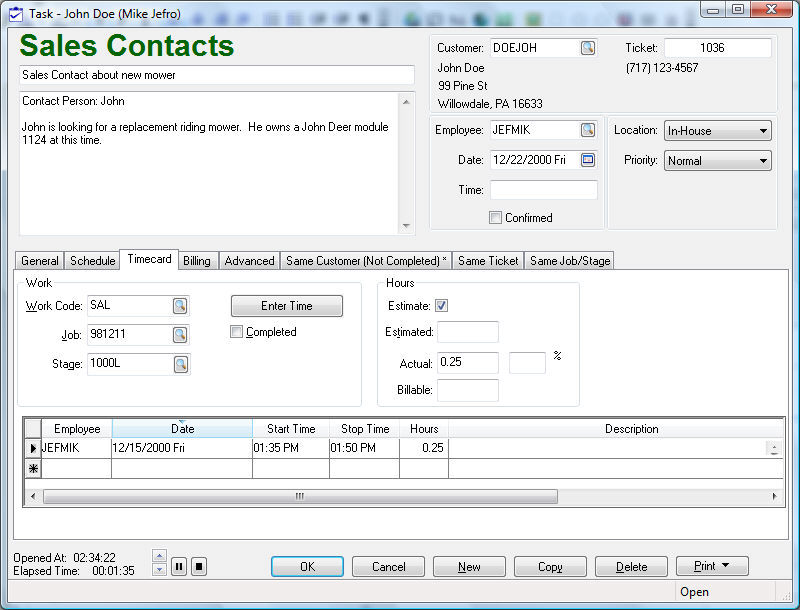The width and height of the screenshot is (800, 610).
Task: Click the OK button
Action: tap(307, 567)
